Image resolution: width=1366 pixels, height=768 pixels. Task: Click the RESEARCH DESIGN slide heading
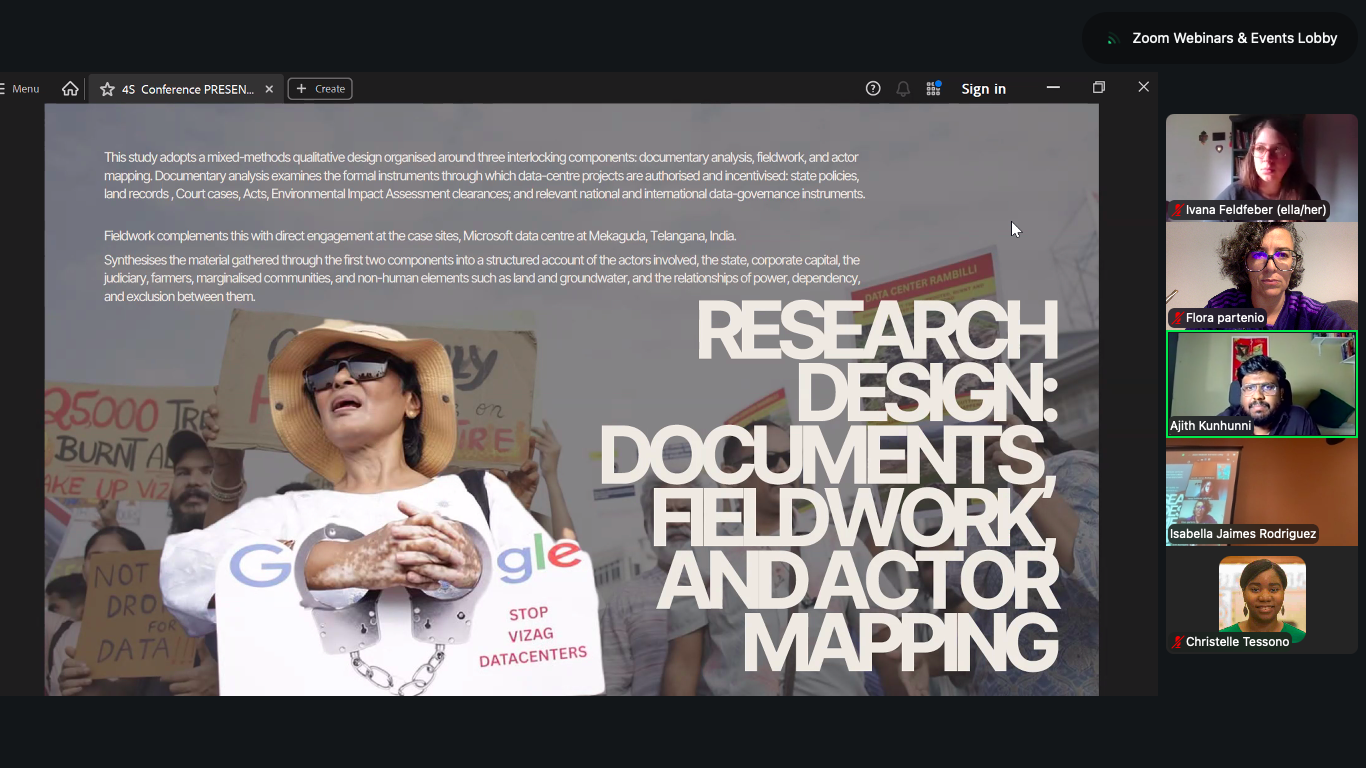click(x=828, y=486)
